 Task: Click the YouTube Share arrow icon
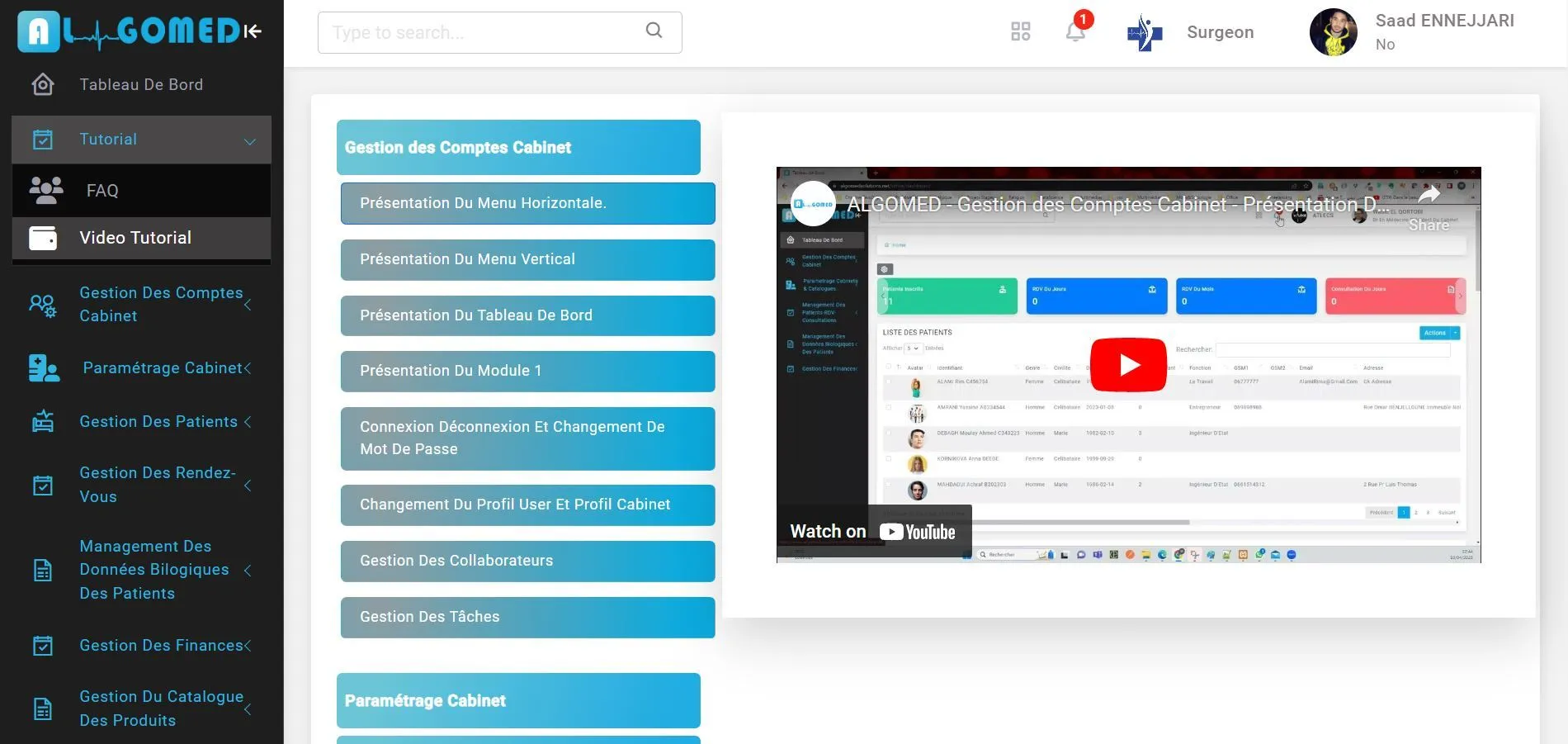1429,196
